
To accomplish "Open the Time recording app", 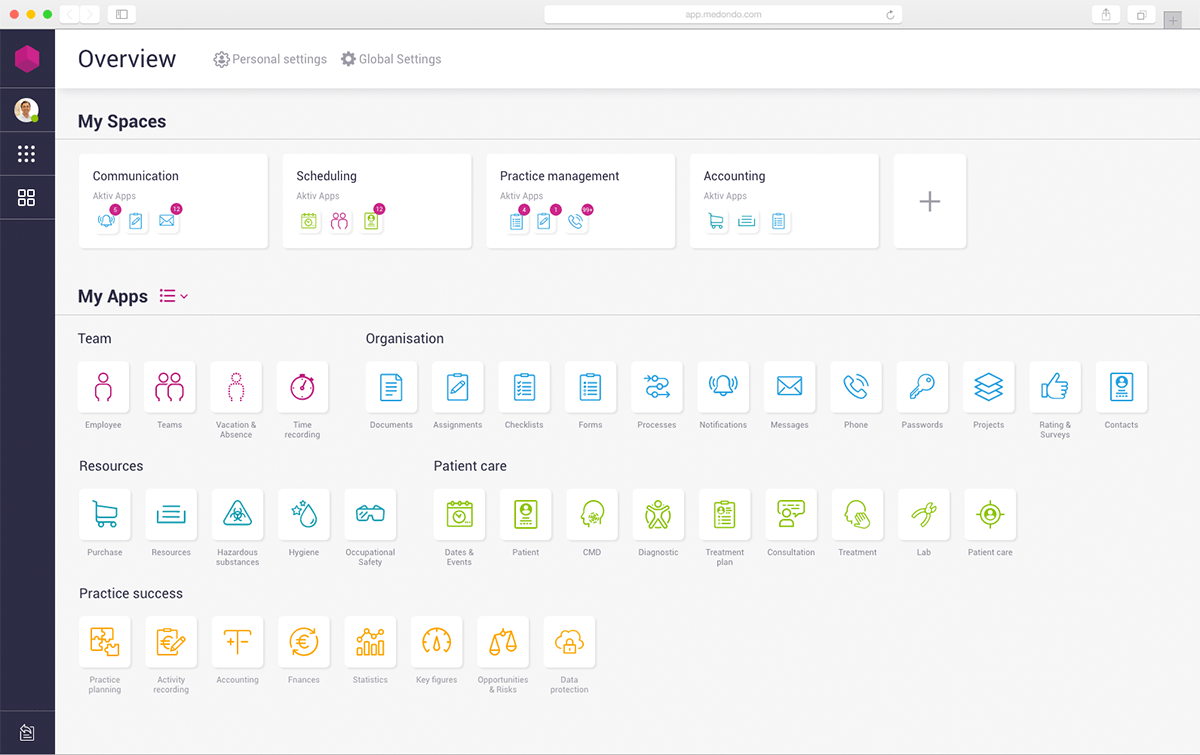I will pos(302,387).
